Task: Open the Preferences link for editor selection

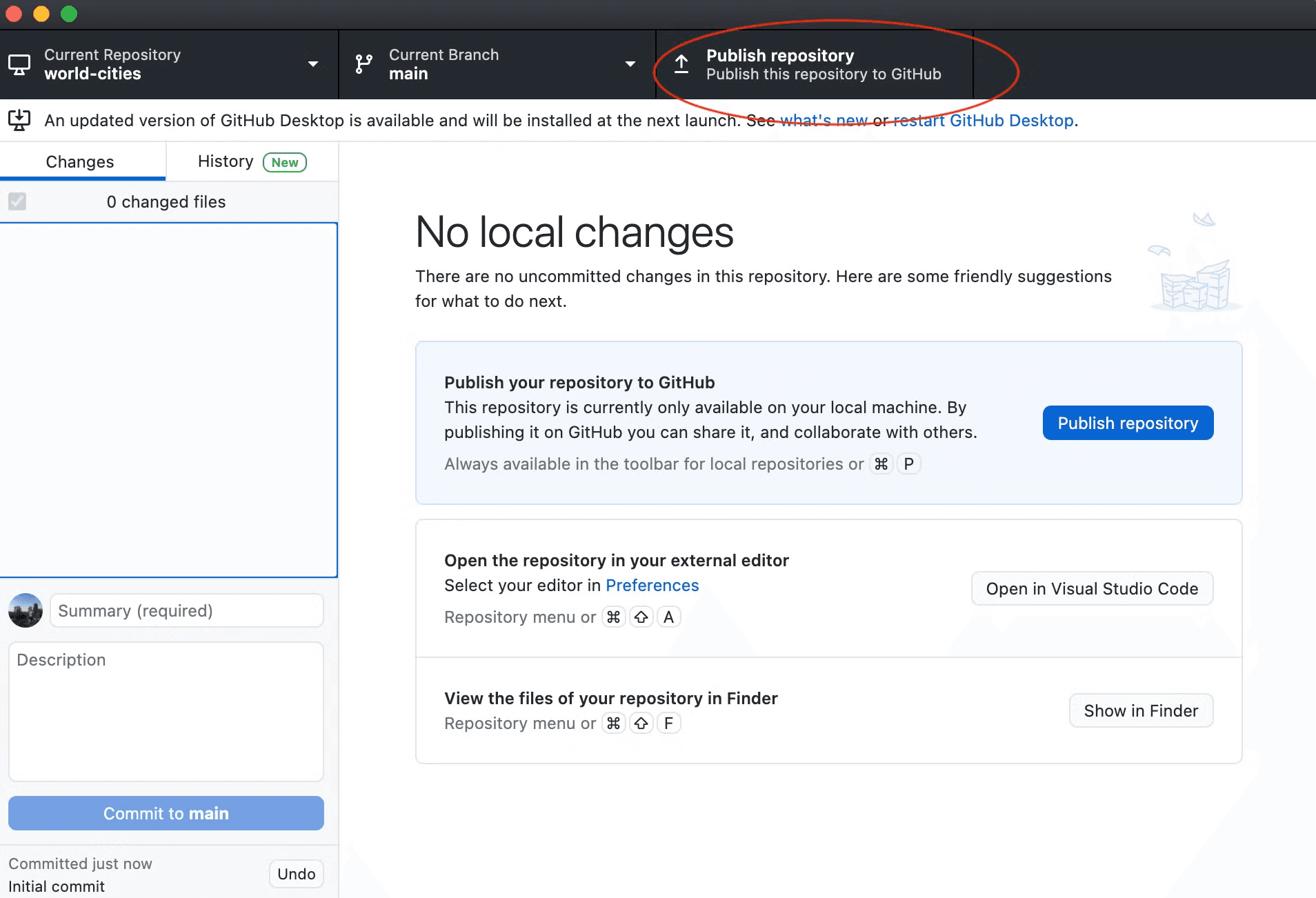Action: coord(652,586)
